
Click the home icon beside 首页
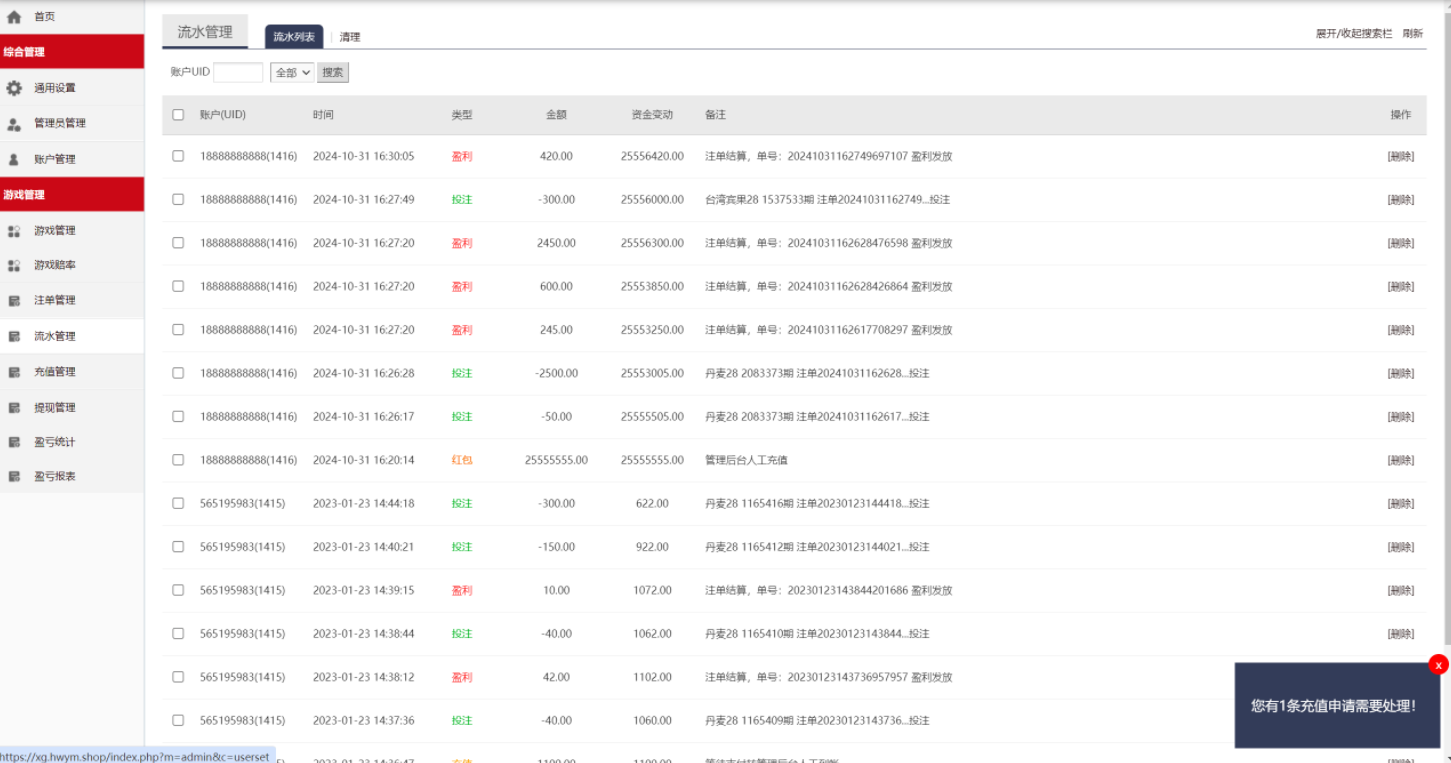pyautogui.click(x=14, y=17)
